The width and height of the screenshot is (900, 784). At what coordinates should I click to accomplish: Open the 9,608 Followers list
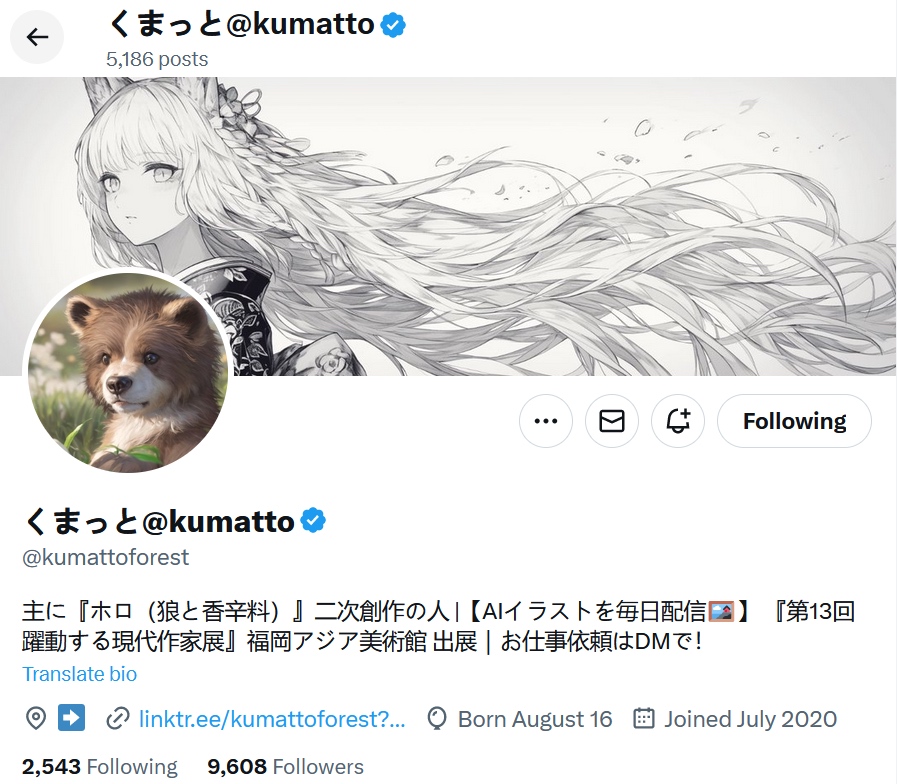286,767
